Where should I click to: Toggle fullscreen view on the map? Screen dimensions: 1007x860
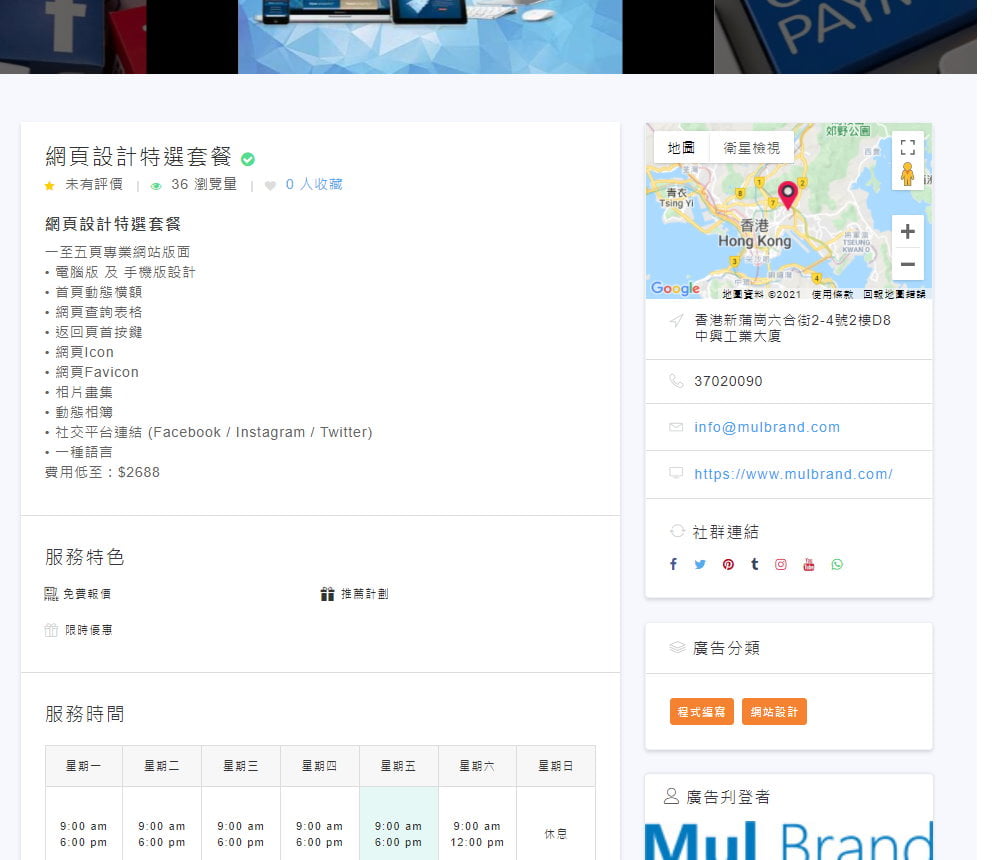(907, 148)
